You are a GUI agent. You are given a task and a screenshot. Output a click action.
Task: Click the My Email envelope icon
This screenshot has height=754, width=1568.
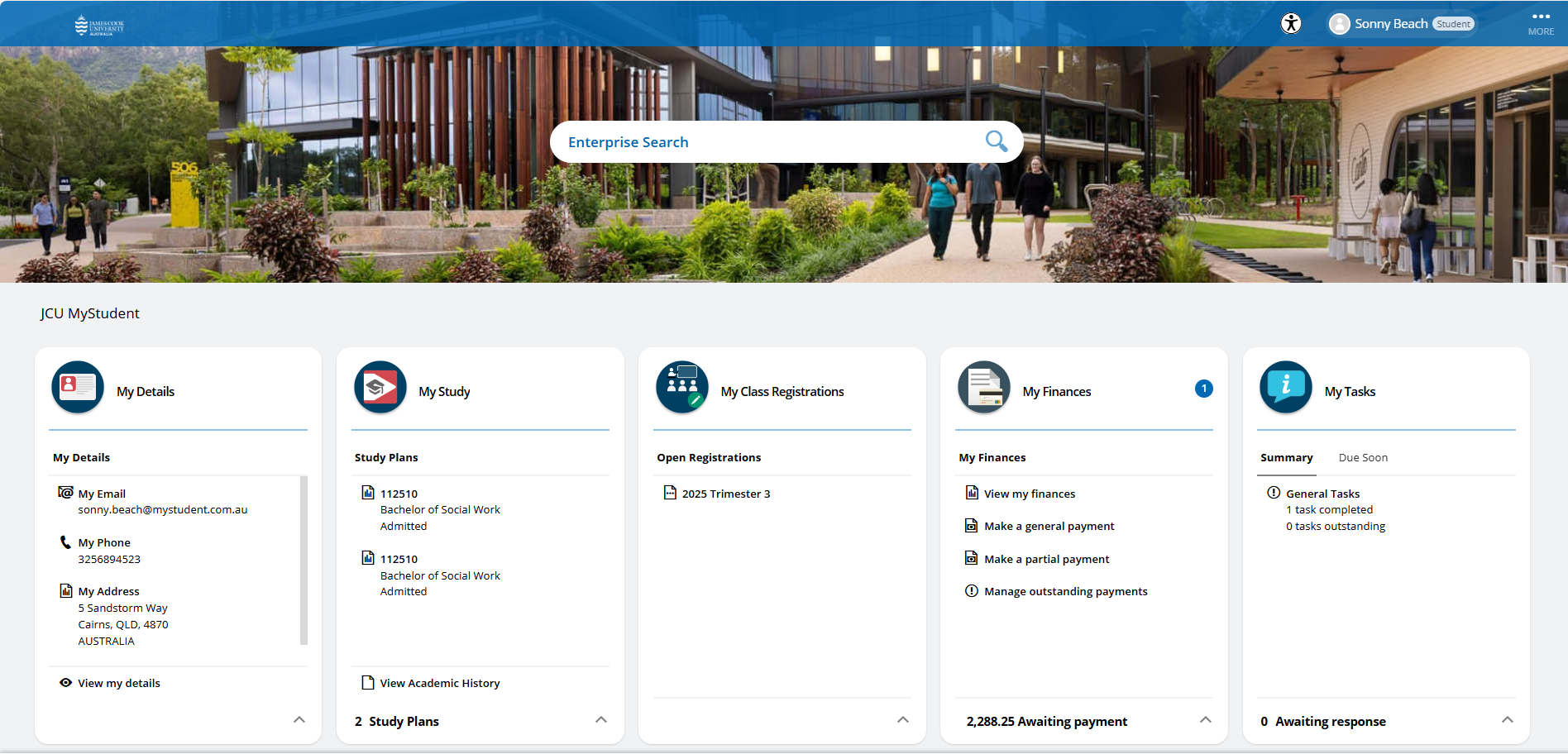(65, 493)
